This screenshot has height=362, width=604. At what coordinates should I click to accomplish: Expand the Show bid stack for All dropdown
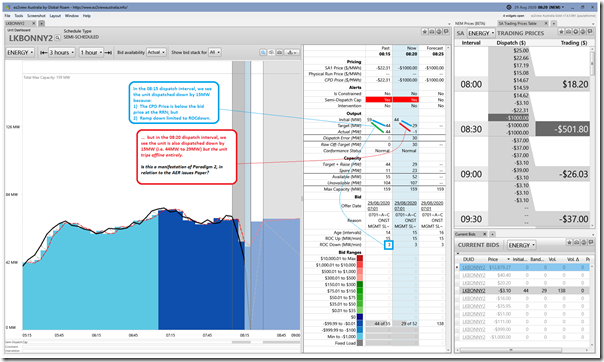tap(215, 52)
